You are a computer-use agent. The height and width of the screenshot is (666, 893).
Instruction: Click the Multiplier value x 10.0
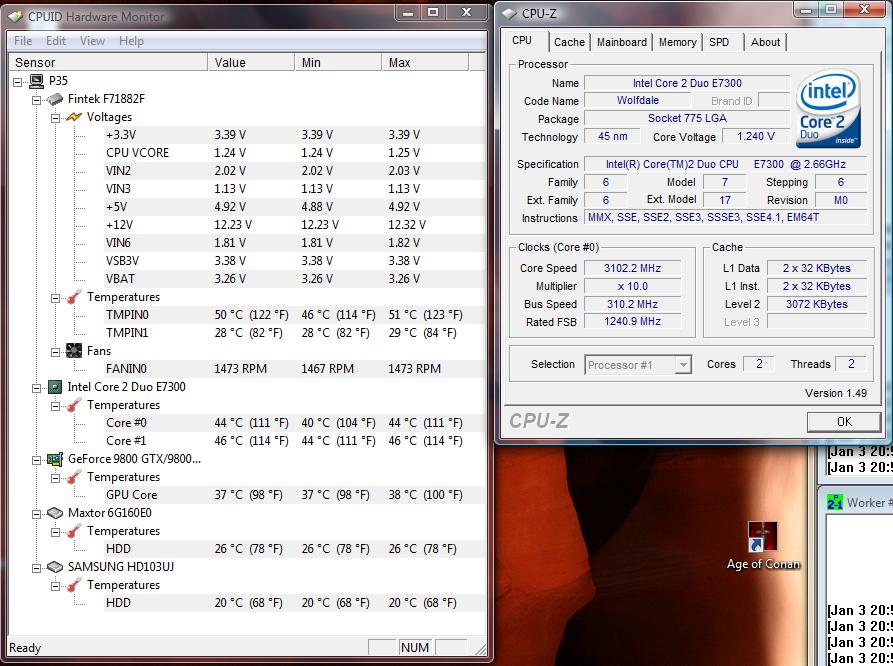(x=632, y=287)
